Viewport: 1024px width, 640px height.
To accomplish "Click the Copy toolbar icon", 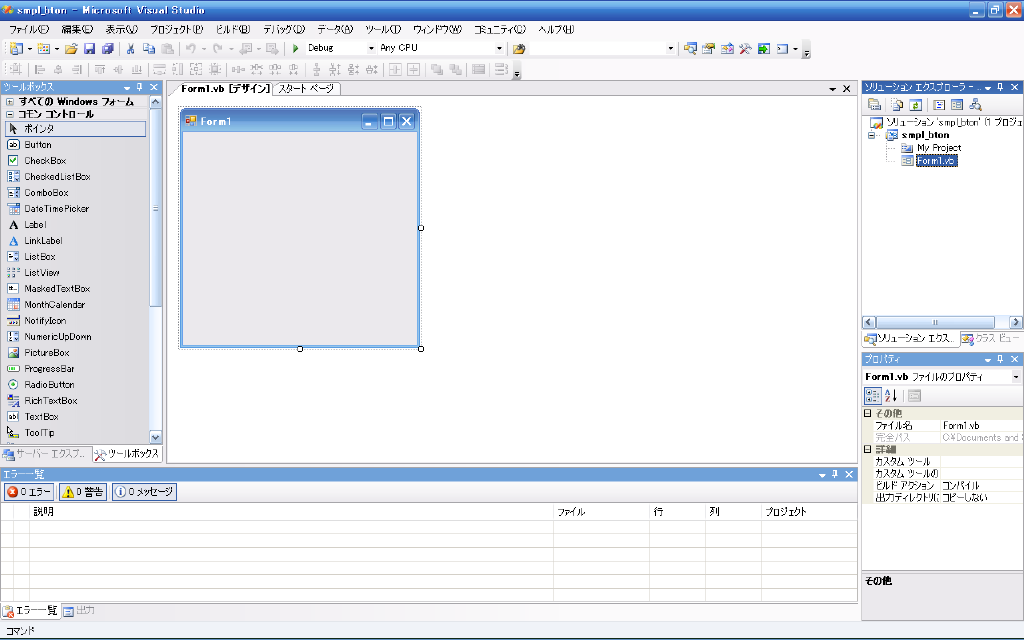I will pos(149,48).
